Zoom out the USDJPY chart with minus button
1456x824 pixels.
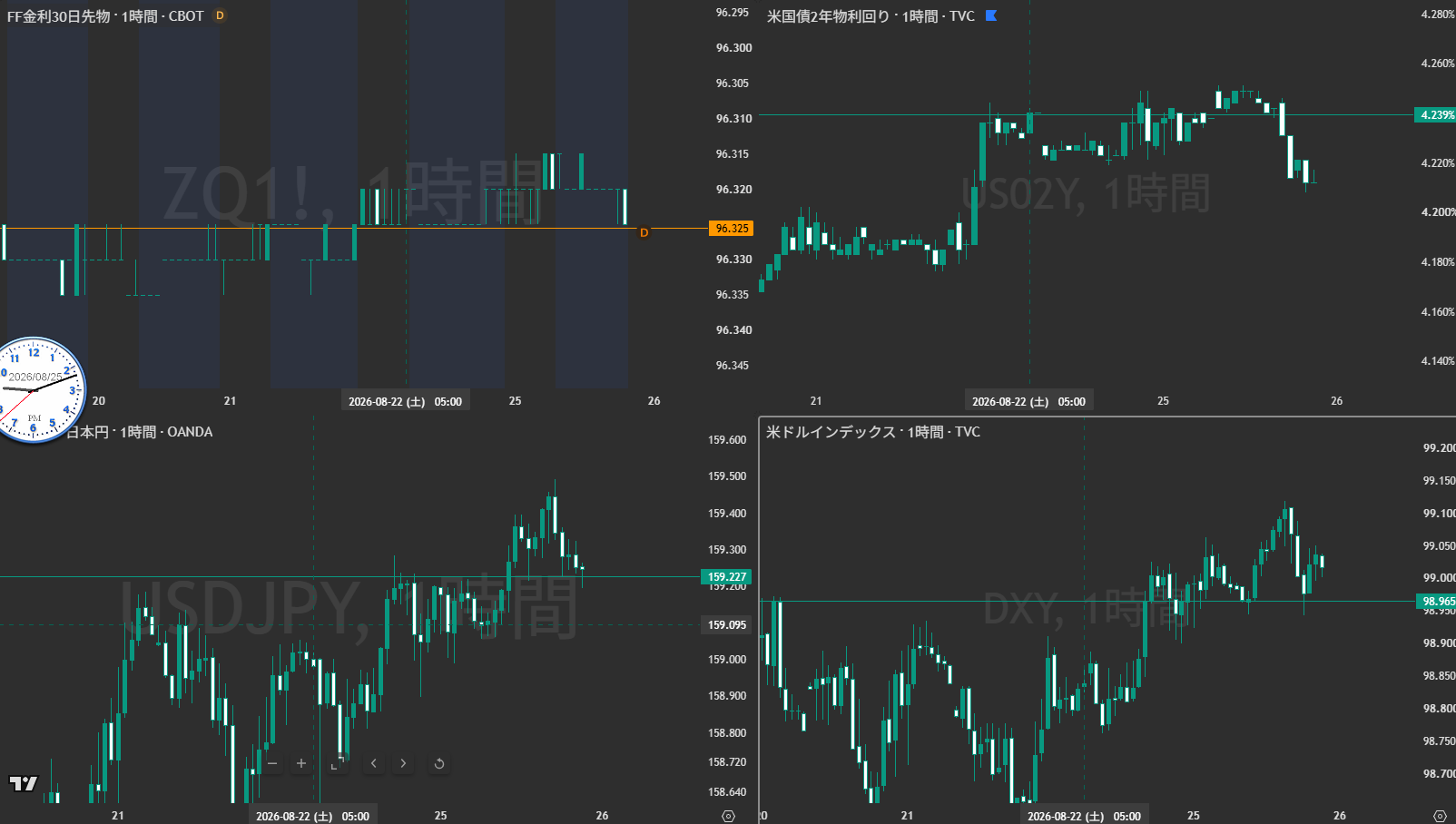272,763
